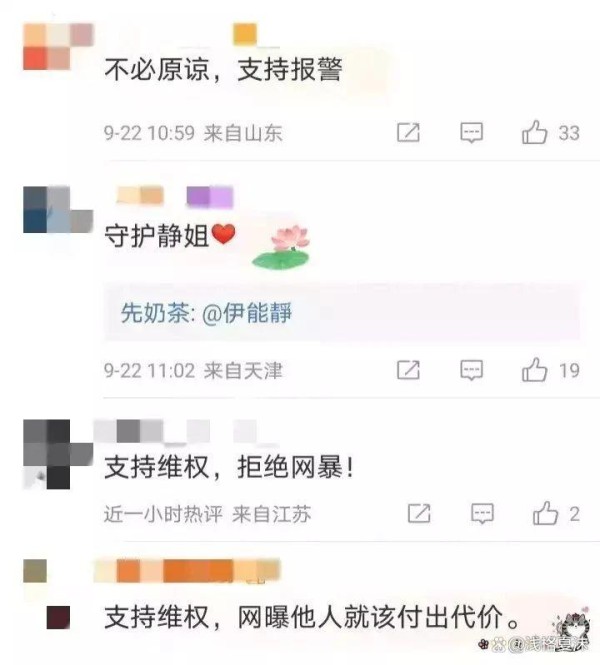
Task: Tap the 网曝他人就该付出代价 comment
Action: [x=312, y=618]
